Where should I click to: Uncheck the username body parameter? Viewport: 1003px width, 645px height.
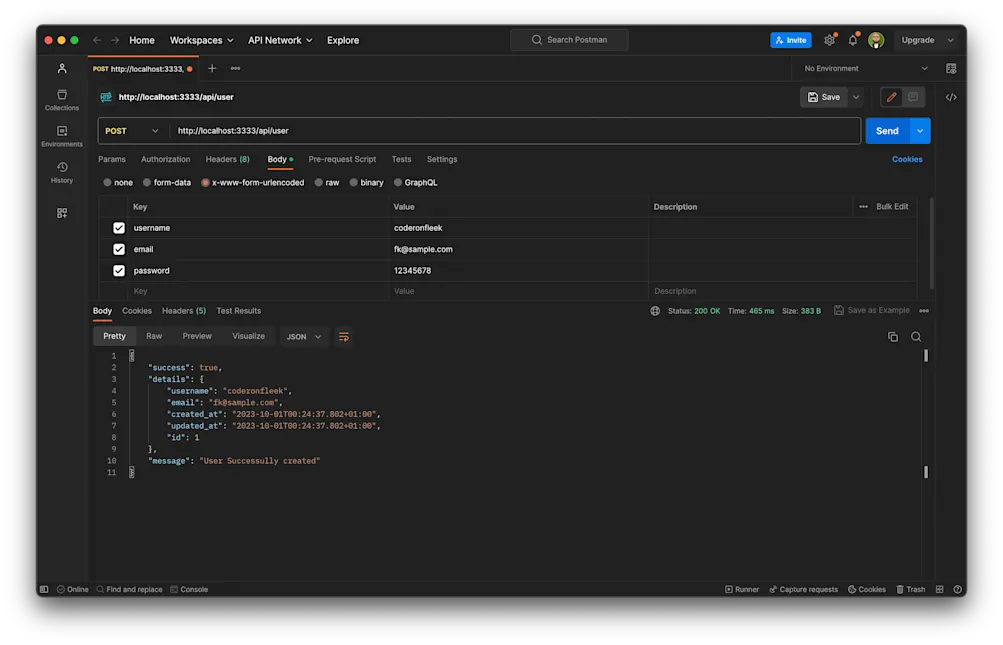click(x=118, y=227)
